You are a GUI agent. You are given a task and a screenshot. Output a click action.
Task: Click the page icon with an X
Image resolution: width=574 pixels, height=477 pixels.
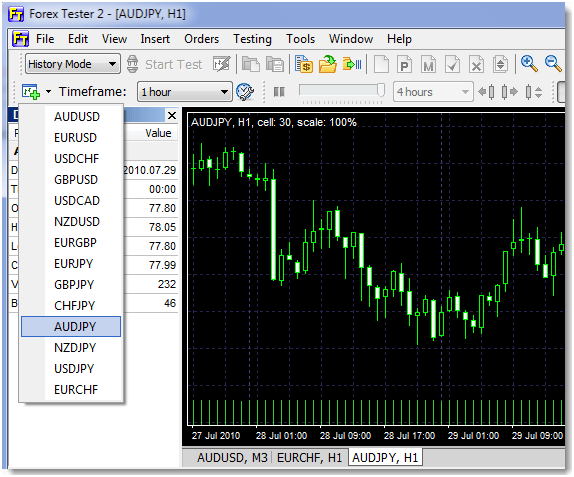(476, 64)
